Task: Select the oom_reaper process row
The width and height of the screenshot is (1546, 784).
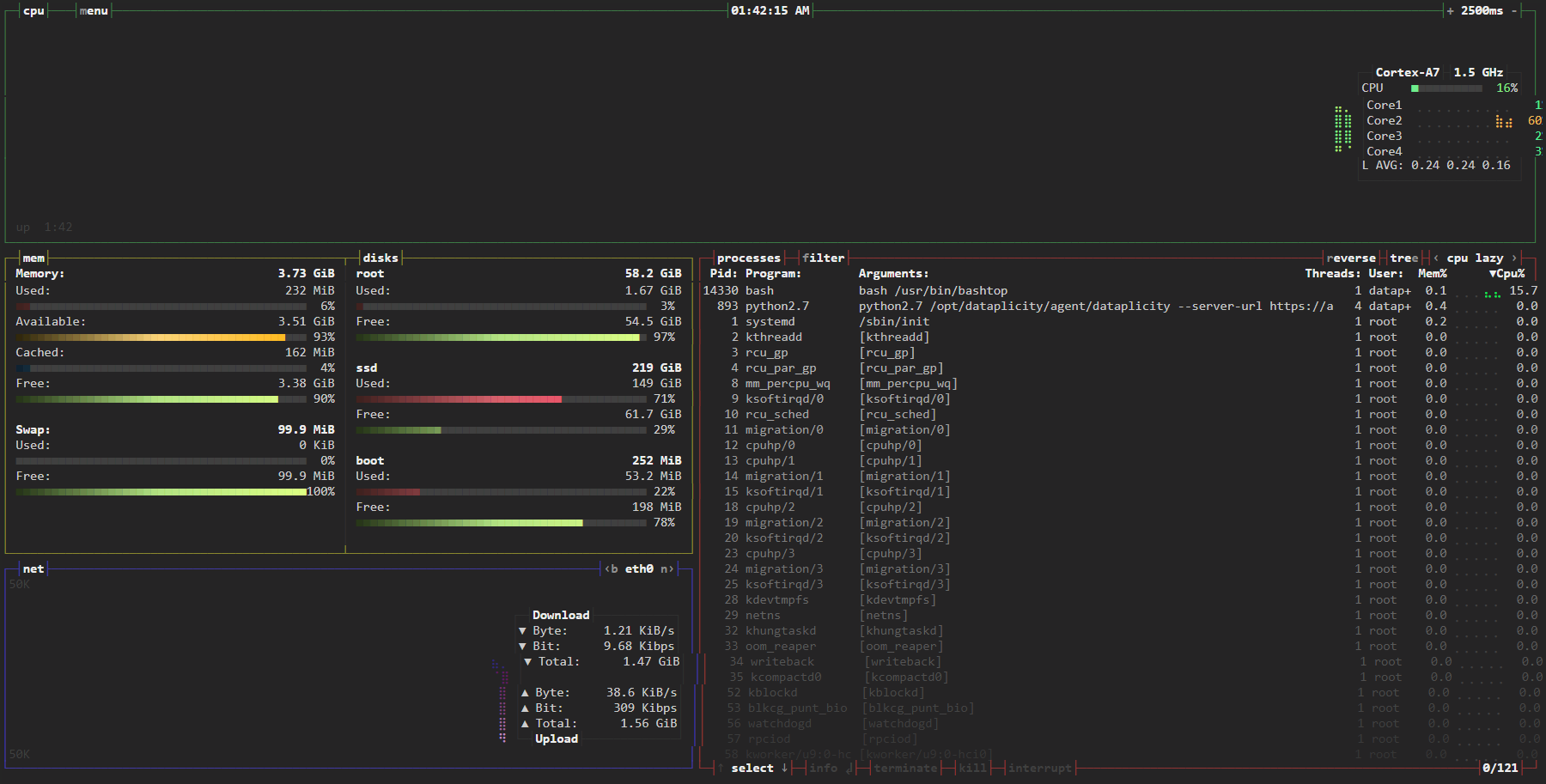Action: click(1120, 647)
